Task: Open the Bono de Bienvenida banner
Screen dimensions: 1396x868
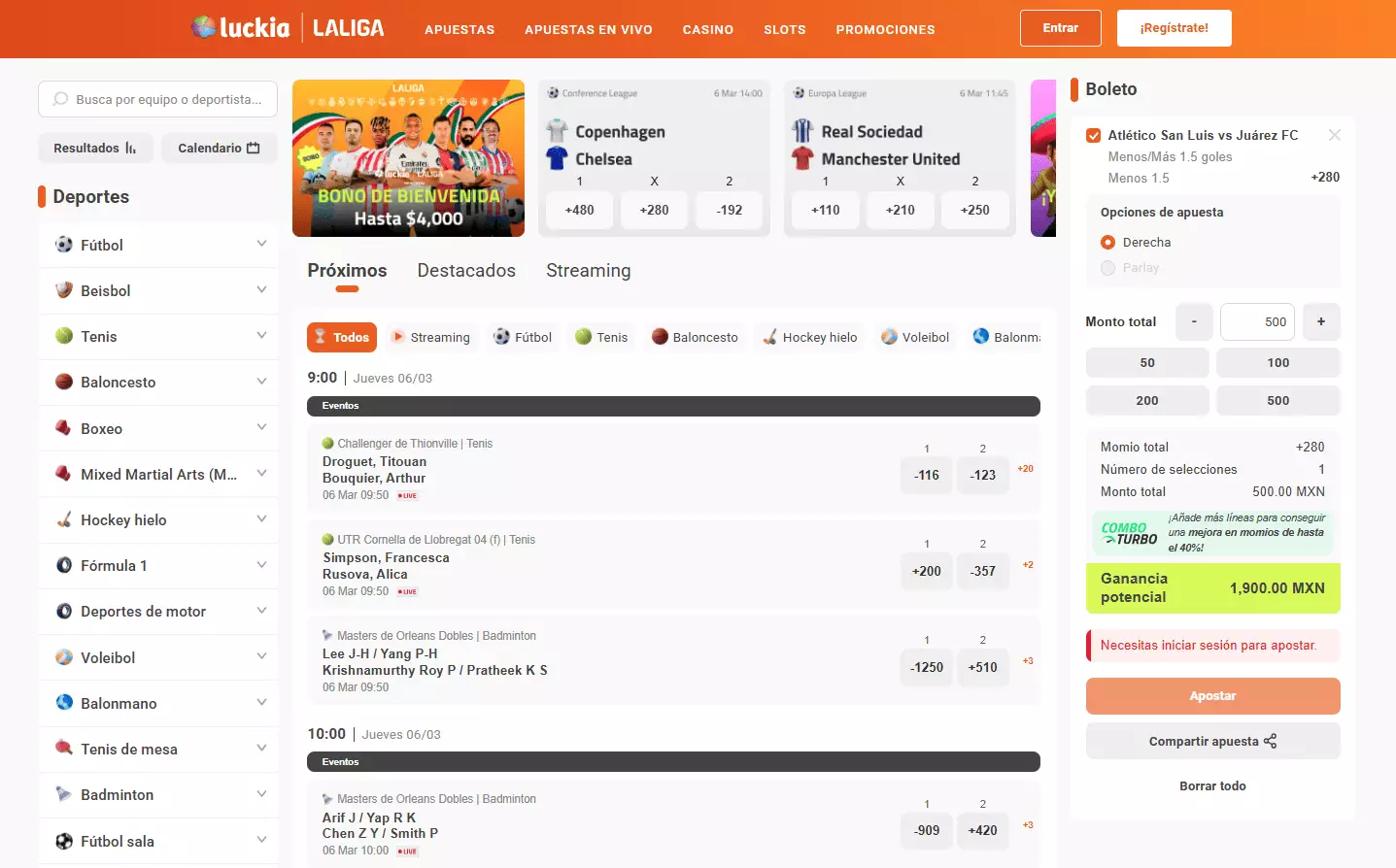Action: (408, 158)
